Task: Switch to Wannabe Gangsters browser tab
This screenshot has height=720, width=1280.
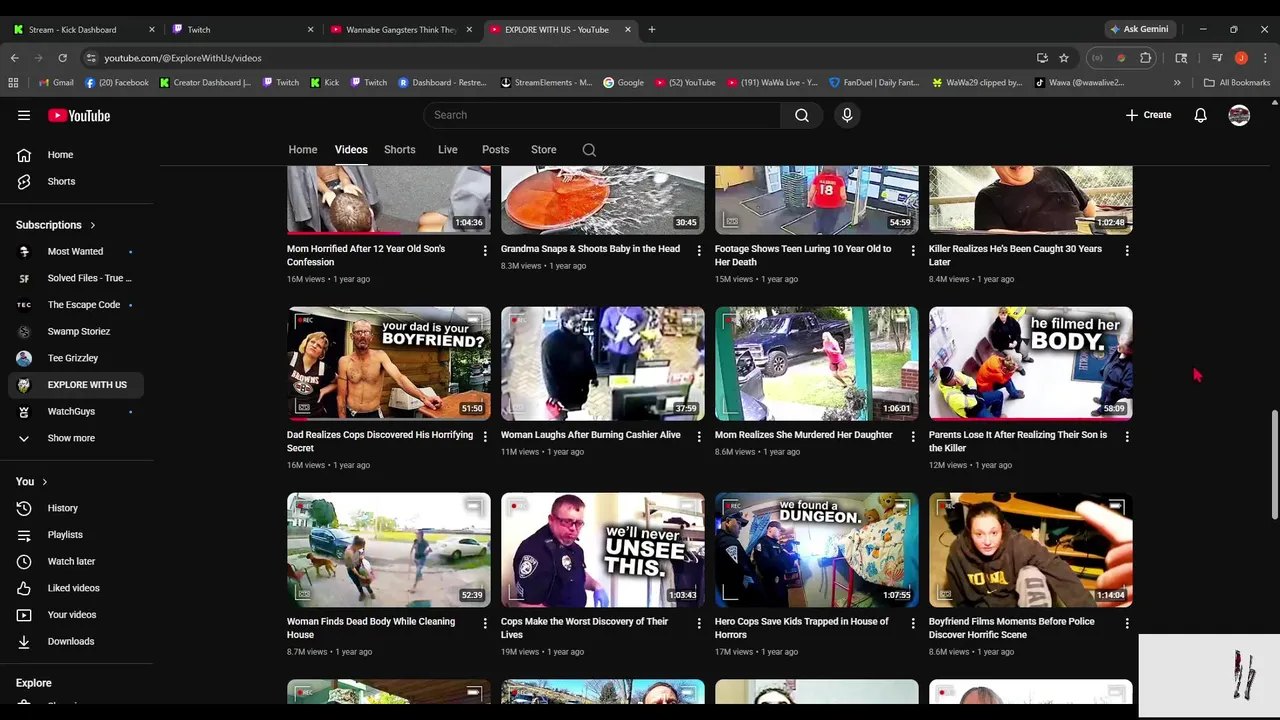Action: coord(400,29)
